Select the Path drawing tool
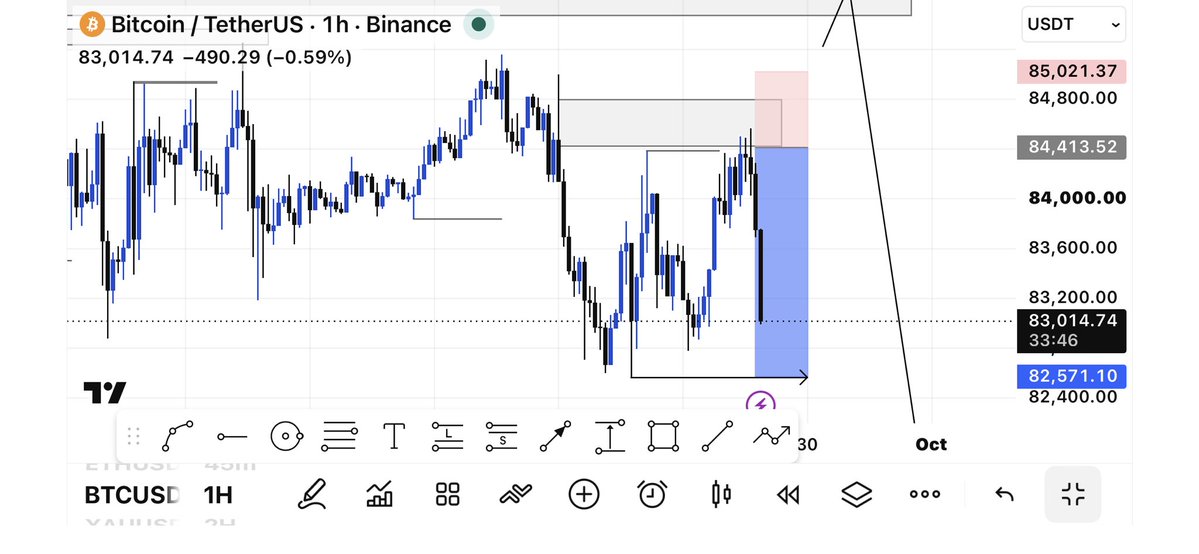Screen dimensions: 1199x554 [x=177, y=436]
